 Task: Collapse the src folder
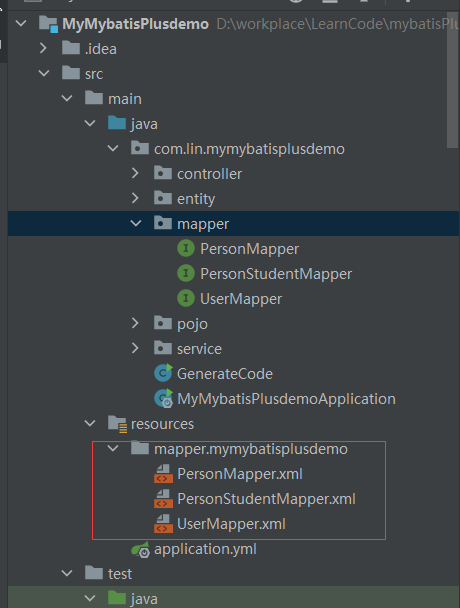(x=44, y=73)
